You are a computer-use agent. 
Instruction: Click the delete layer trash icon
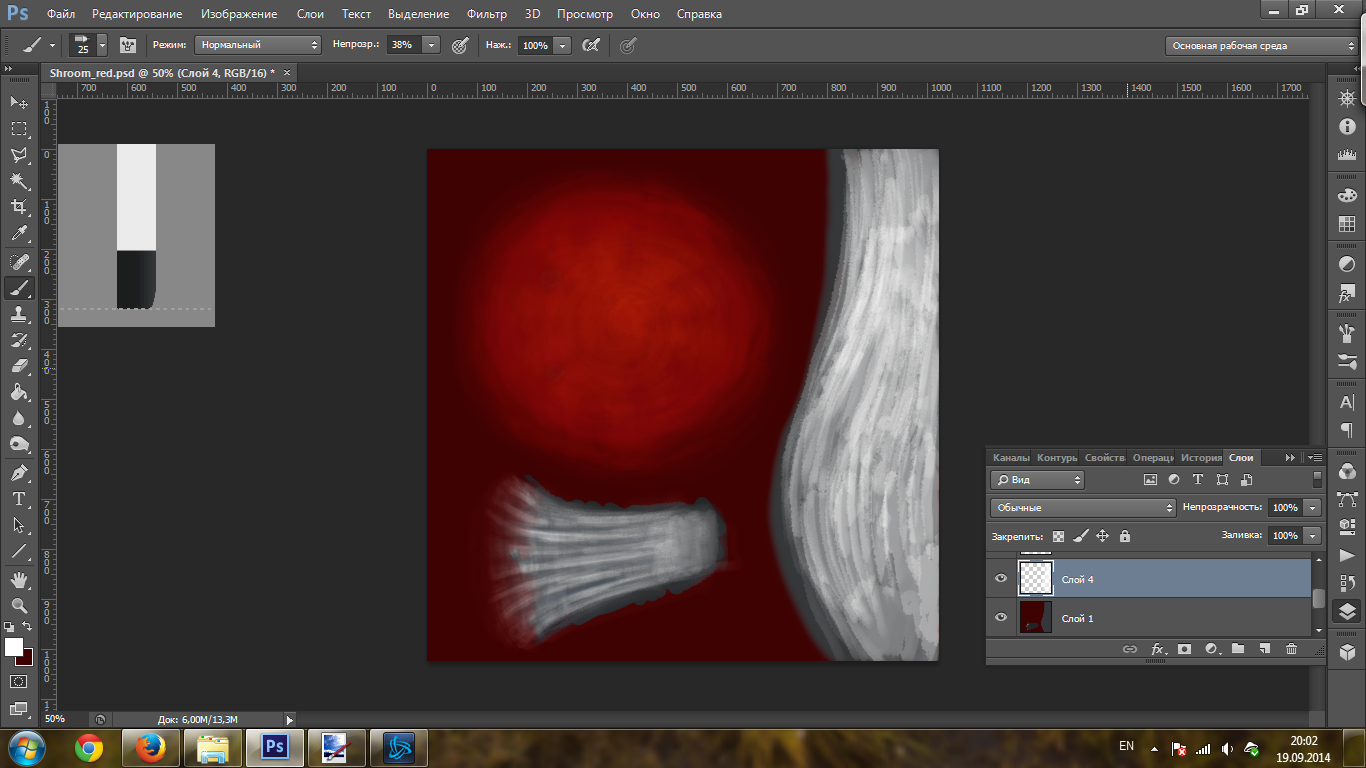point(1291,649)
